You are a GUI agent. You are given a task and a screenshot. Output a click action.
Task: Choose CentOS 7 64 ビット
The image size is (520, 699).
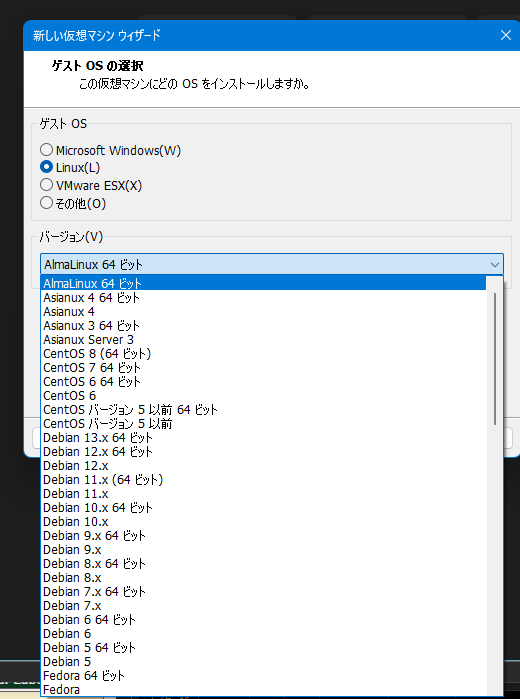263,367
